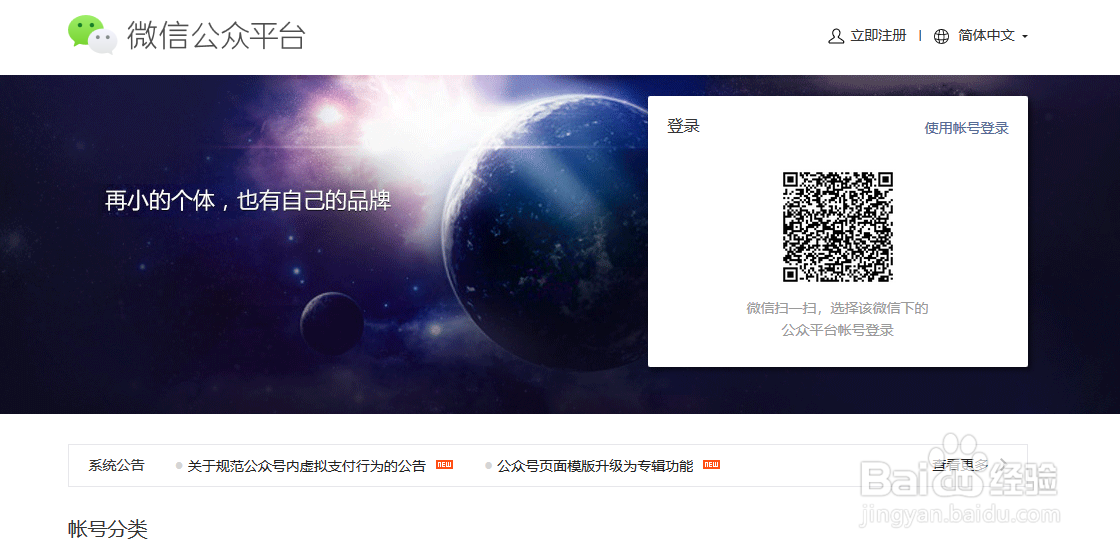The height and width of the screenshot is (553, 1120).
Task: Click the 帐号分类 heading
Action: [x=108, y=529]
